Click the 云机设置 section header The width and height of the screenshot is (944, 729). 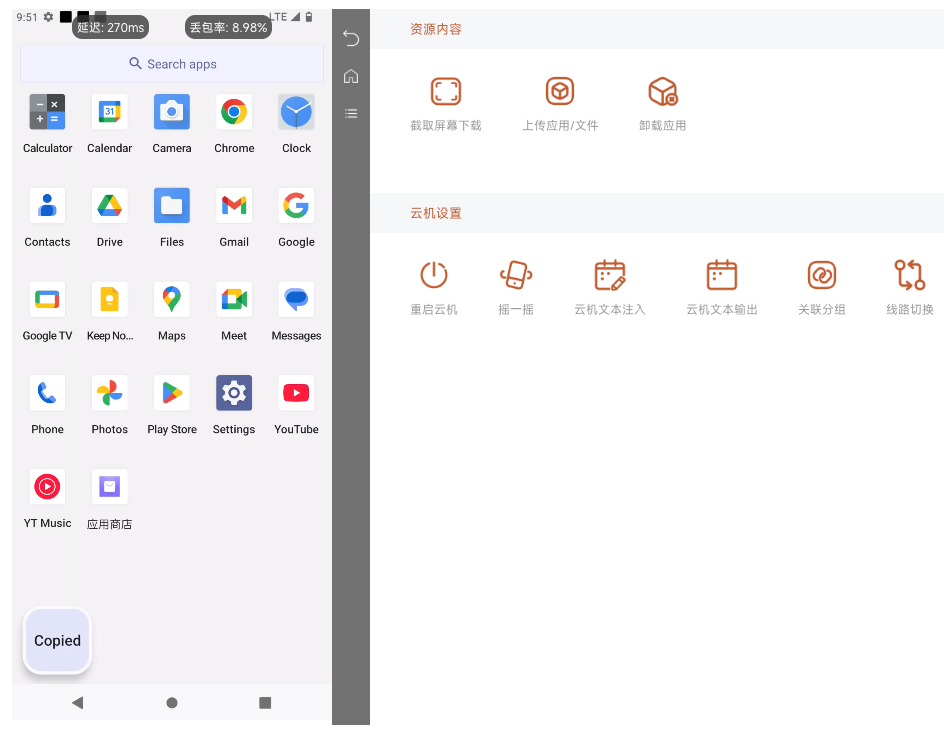pyautogui.click(x=436, y=213)
